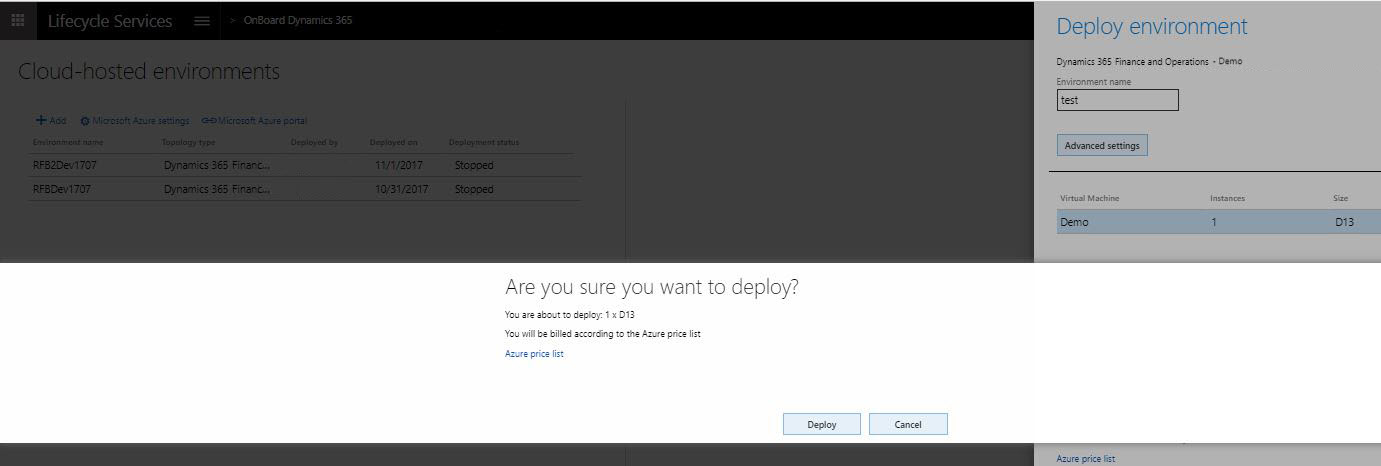
Task: Click the Azure portal chain-link icon
Action: [x=209, y=121]
